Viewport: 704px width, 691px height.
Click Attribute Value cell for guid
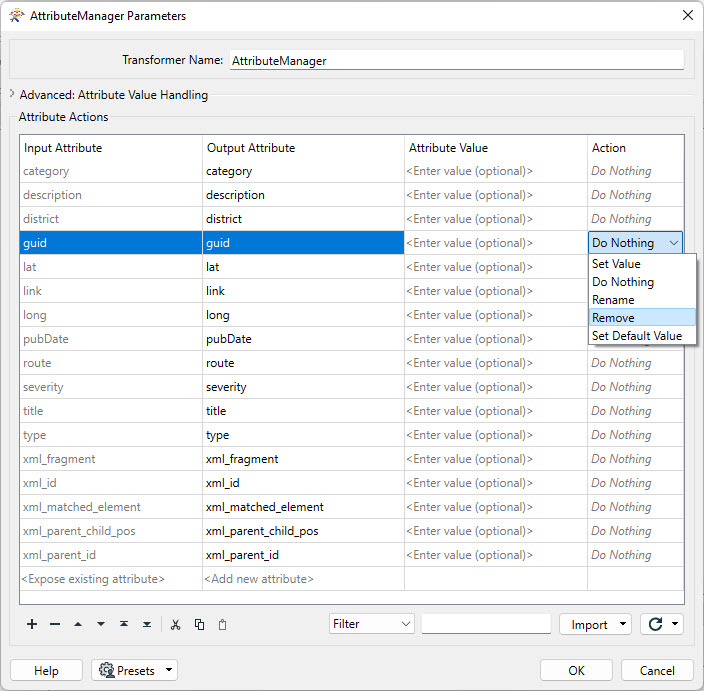coord(496,243)
